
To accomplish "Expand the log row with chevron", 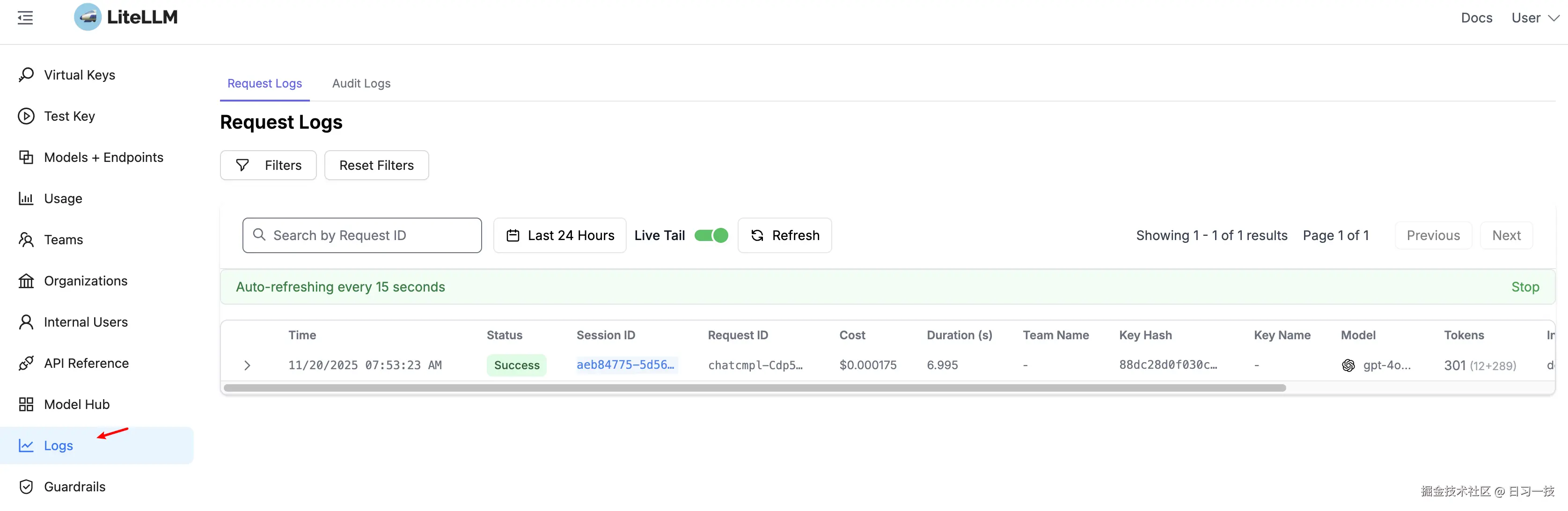I will pyautogui.click(x=247, y=365).
